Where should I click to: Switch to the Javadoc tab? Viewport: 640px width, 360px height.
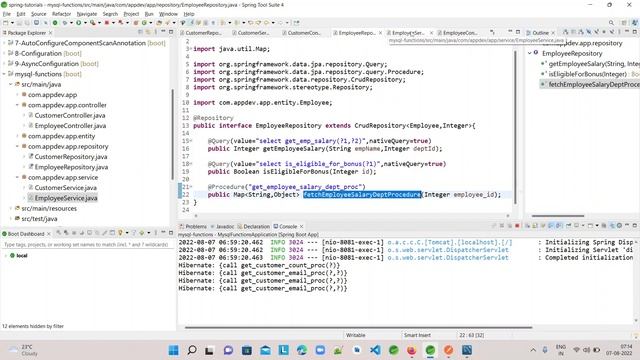pos(224,226)
